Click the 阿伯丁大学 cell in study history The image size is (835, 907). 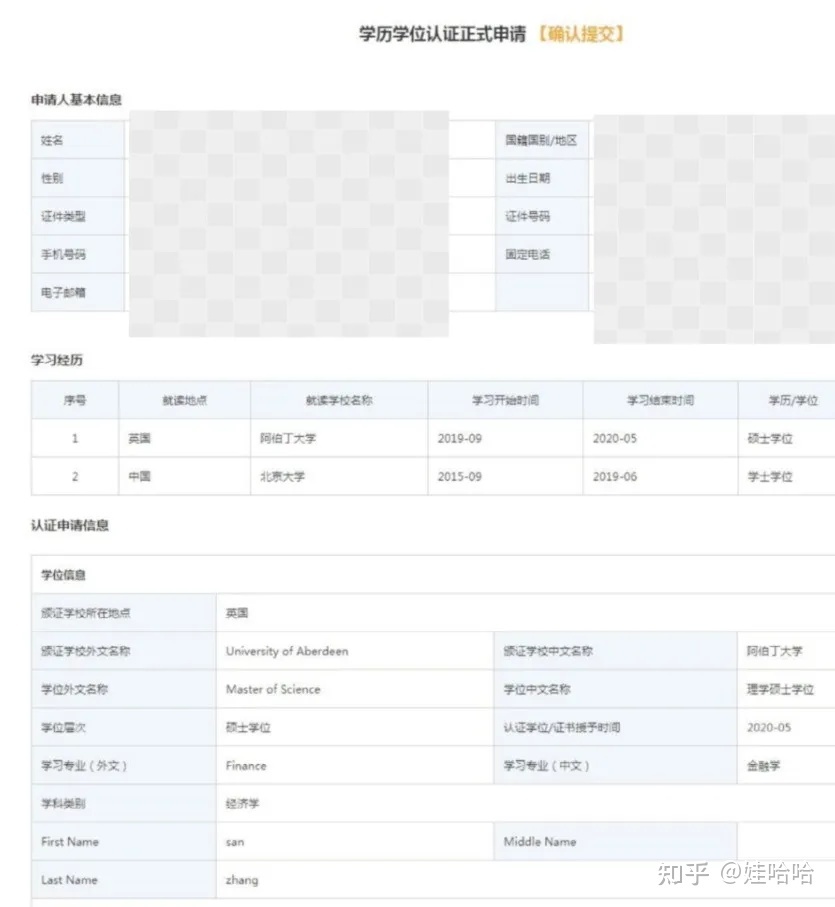click(x=339, y=438)
